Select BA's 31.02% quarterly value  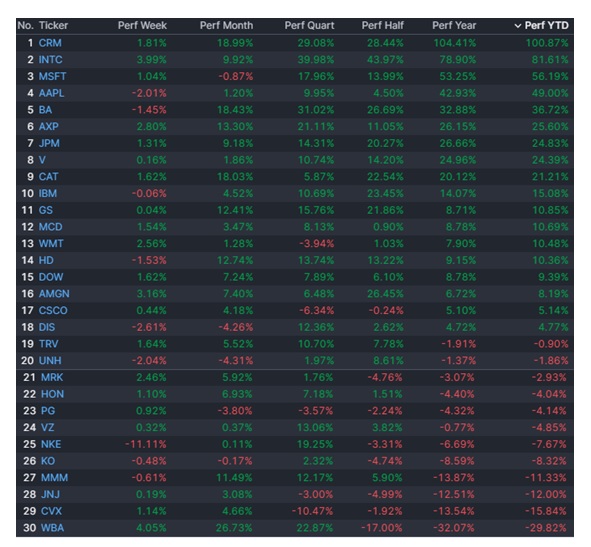pos(316,110)
